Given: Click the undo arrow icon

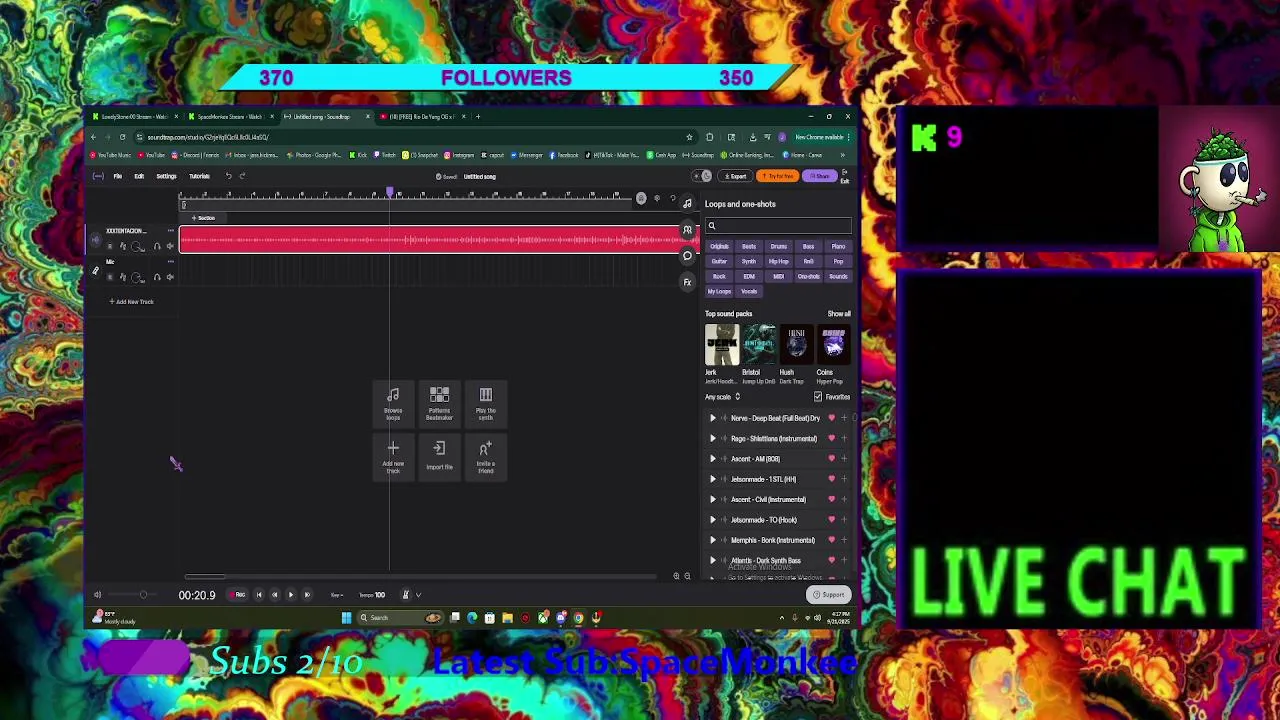Looking at the screenshot, I should pos(228,176).
